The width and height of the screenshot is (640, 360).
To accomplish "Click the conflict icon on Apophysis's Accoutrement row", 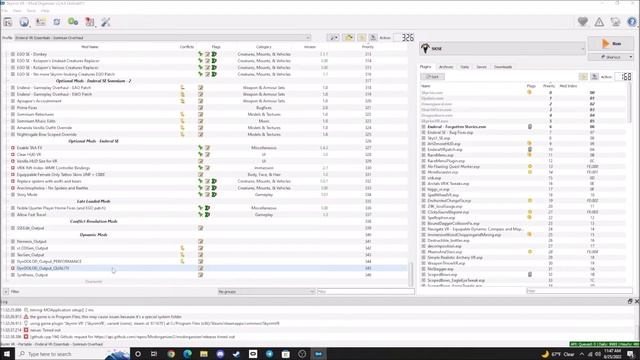I will click(182, 101).
